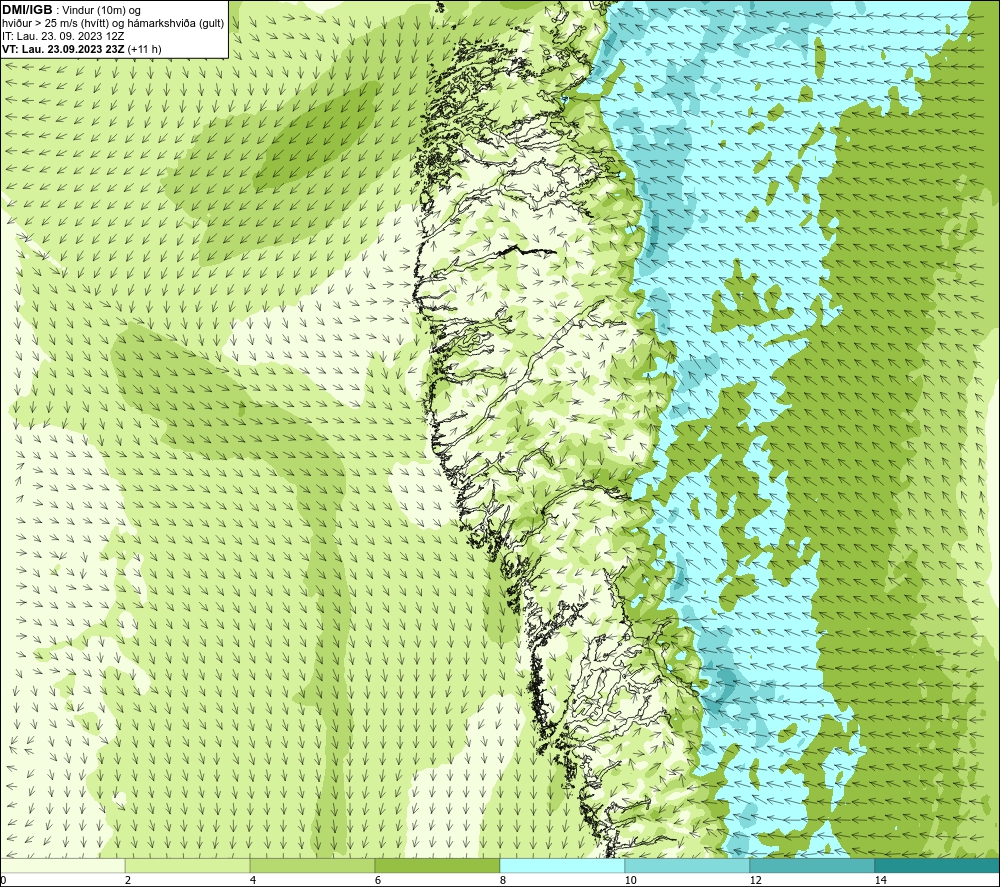Click the 'IT: Lau. 23. 09. 2023 12Z' line
The width and height of the screenshot is (1000, 887).
(x=63, y=36)
